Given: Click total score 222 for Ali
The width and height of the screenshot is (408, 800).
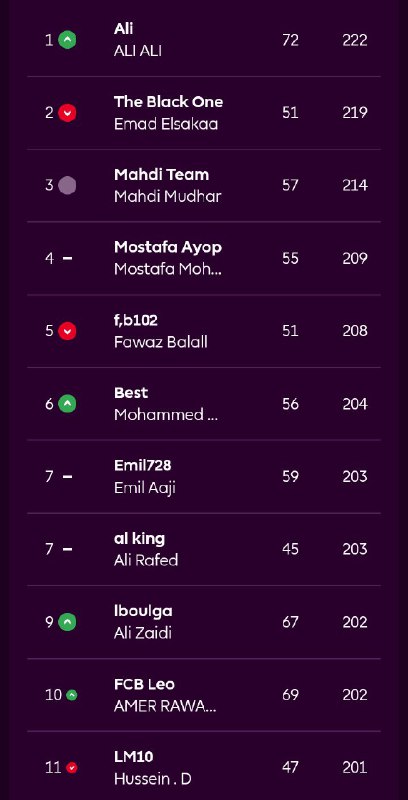Looking at the screenshot, I should coord(355,40).
